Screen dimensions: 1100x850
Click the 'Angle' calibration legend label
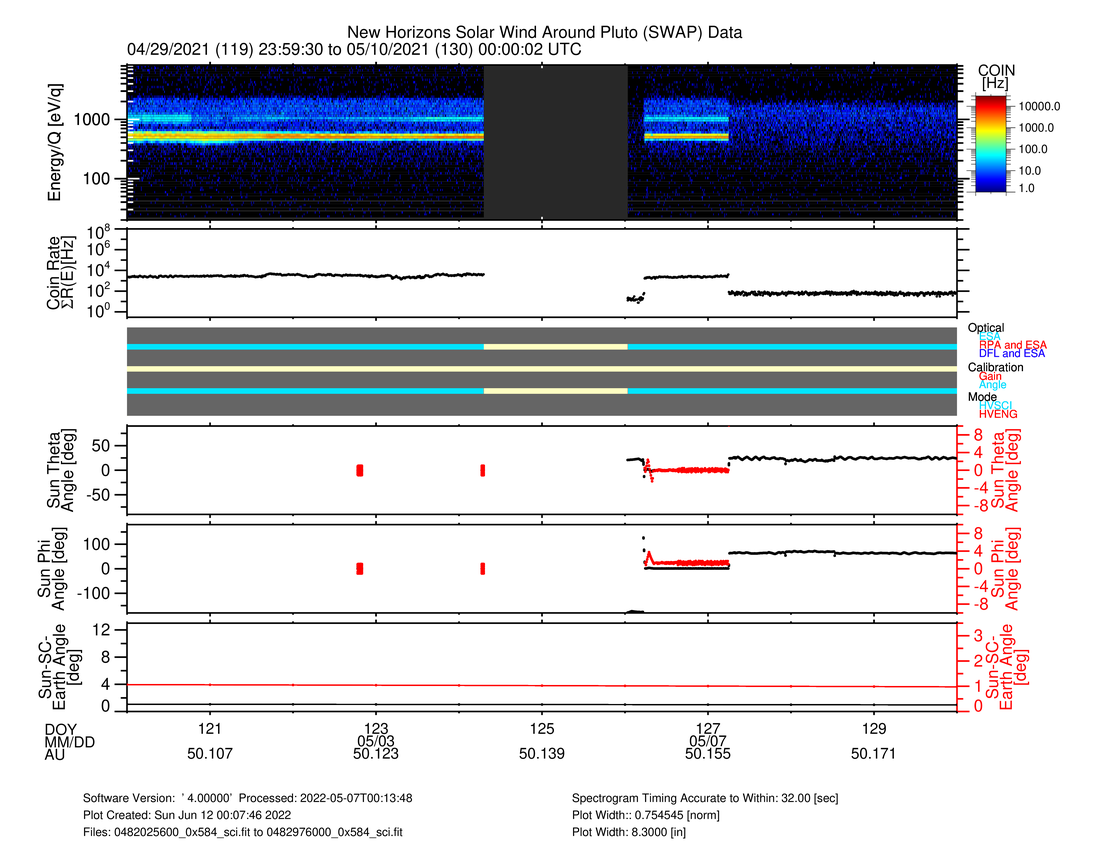993,385
